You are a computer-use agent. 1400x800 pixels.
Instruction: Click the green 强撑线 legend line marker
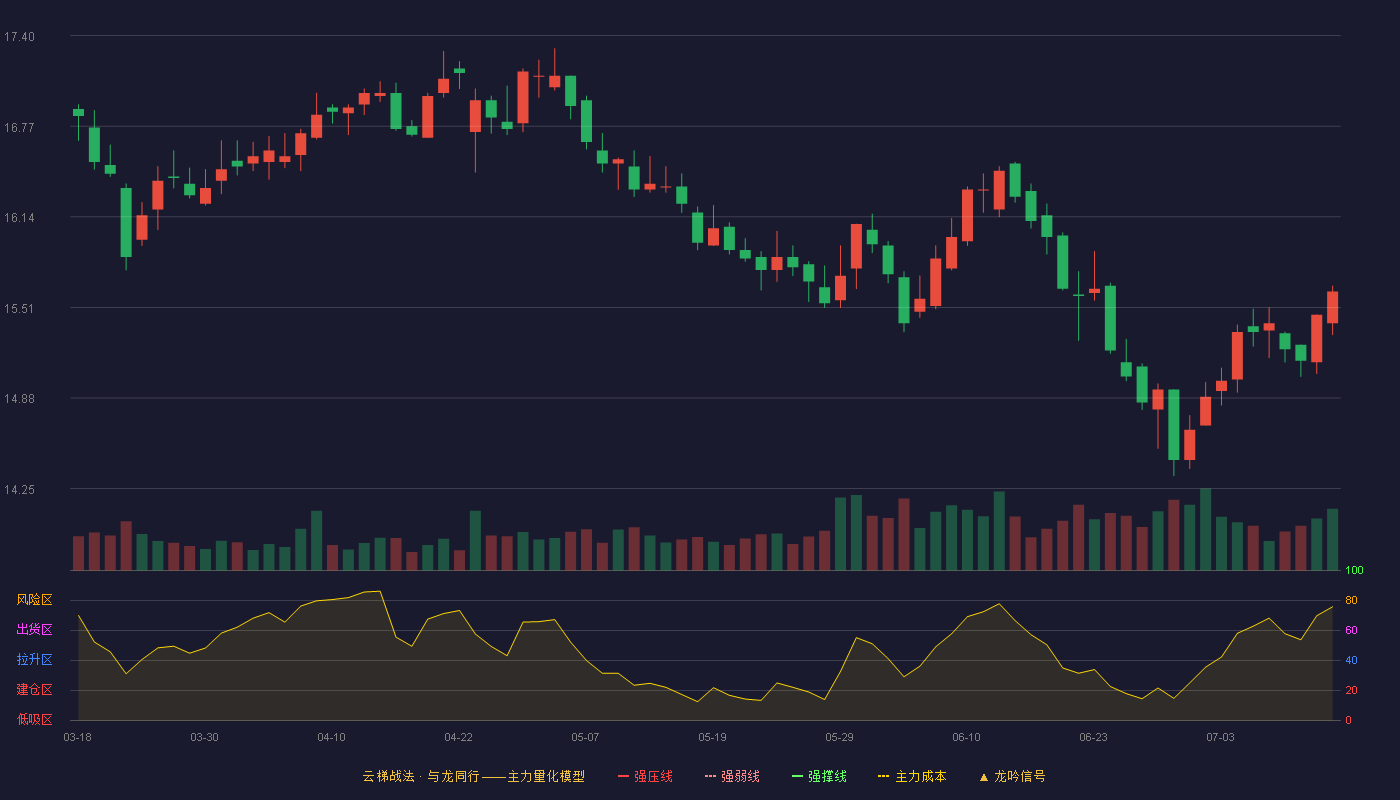798,776
